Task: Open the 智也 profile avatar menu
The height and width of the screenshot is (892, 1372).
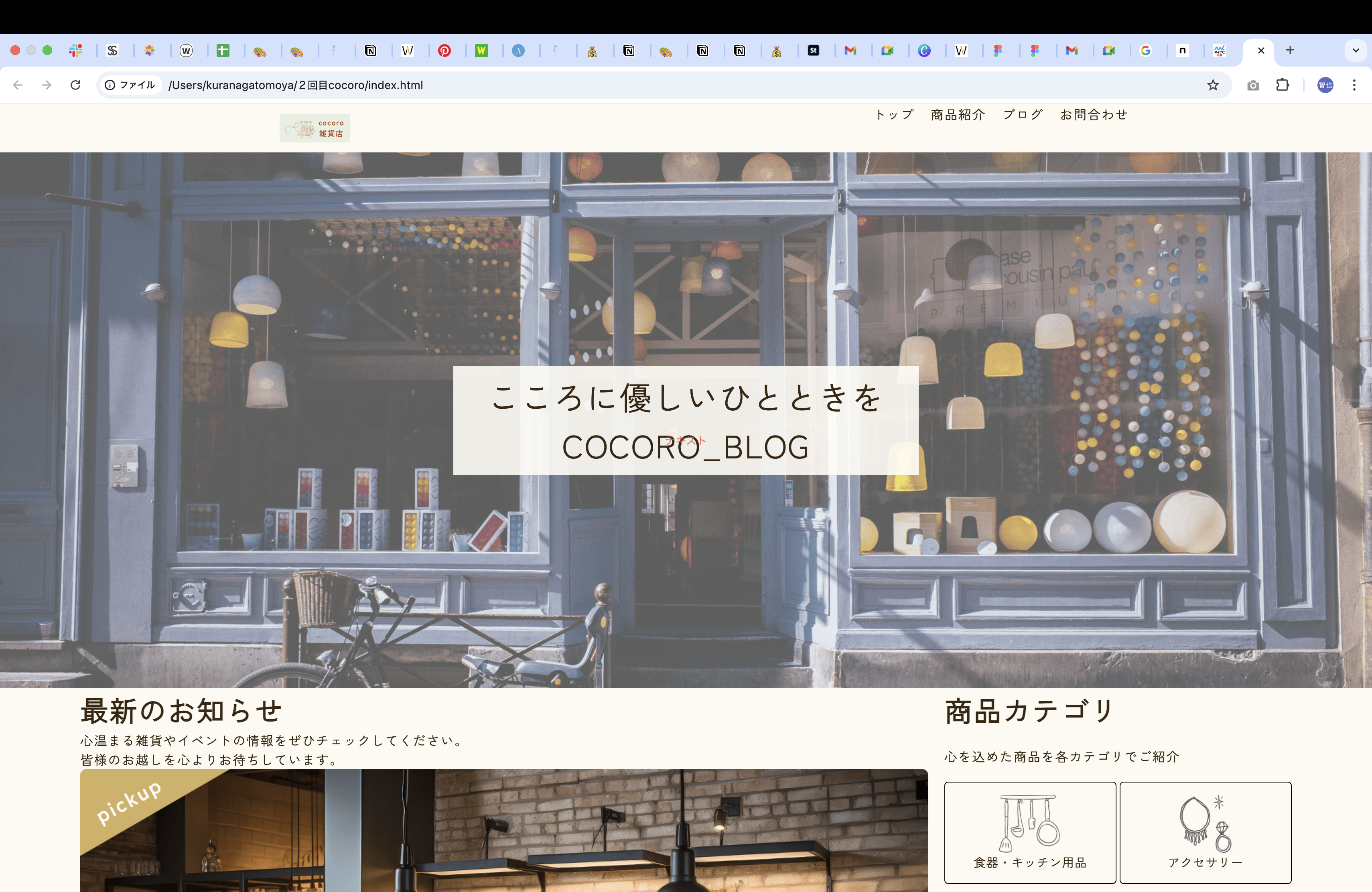Action: point(1324,85)
